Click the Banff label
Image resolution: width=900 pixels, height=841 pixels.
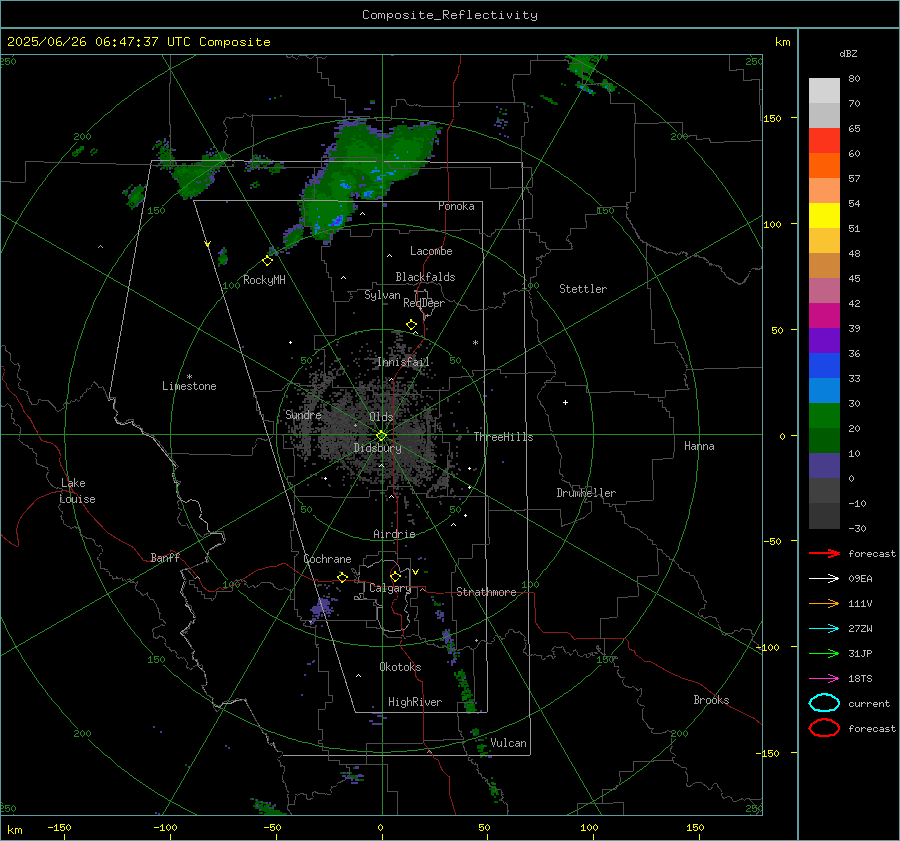(x=165, y=558)
